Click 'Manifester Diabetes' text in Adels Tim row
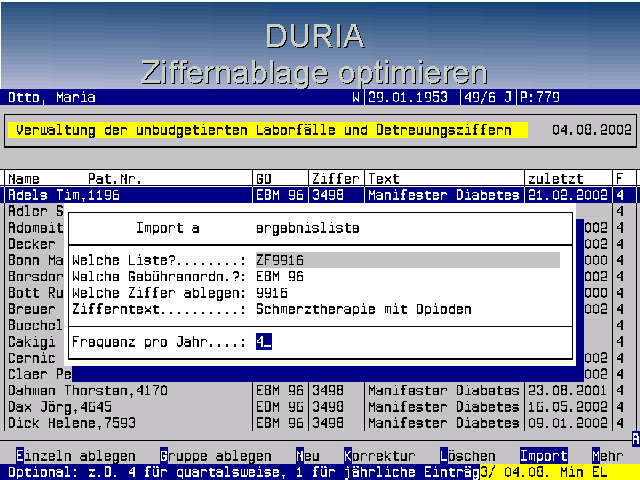The image size is (640, 480). [x=444, y=195]
